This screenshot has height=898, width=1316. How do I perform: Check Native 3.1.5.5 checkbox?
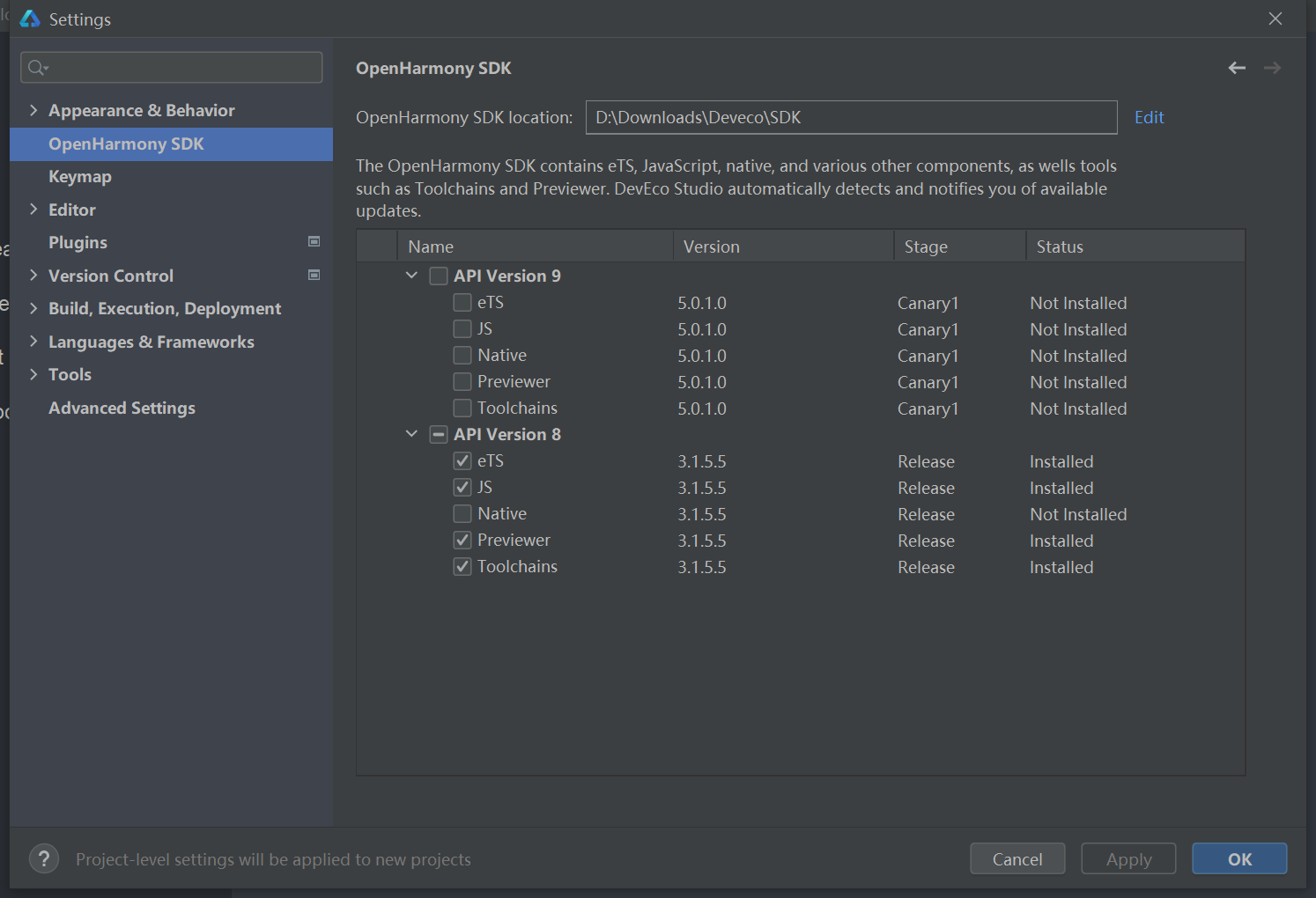(462, 513)
